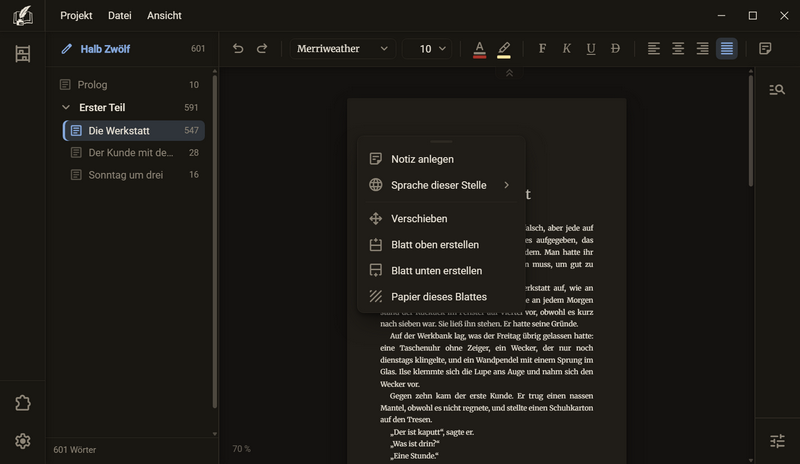The width and height of the screenshot is (800, 464).
Task: Align text to the left
Action: [654, 48]
